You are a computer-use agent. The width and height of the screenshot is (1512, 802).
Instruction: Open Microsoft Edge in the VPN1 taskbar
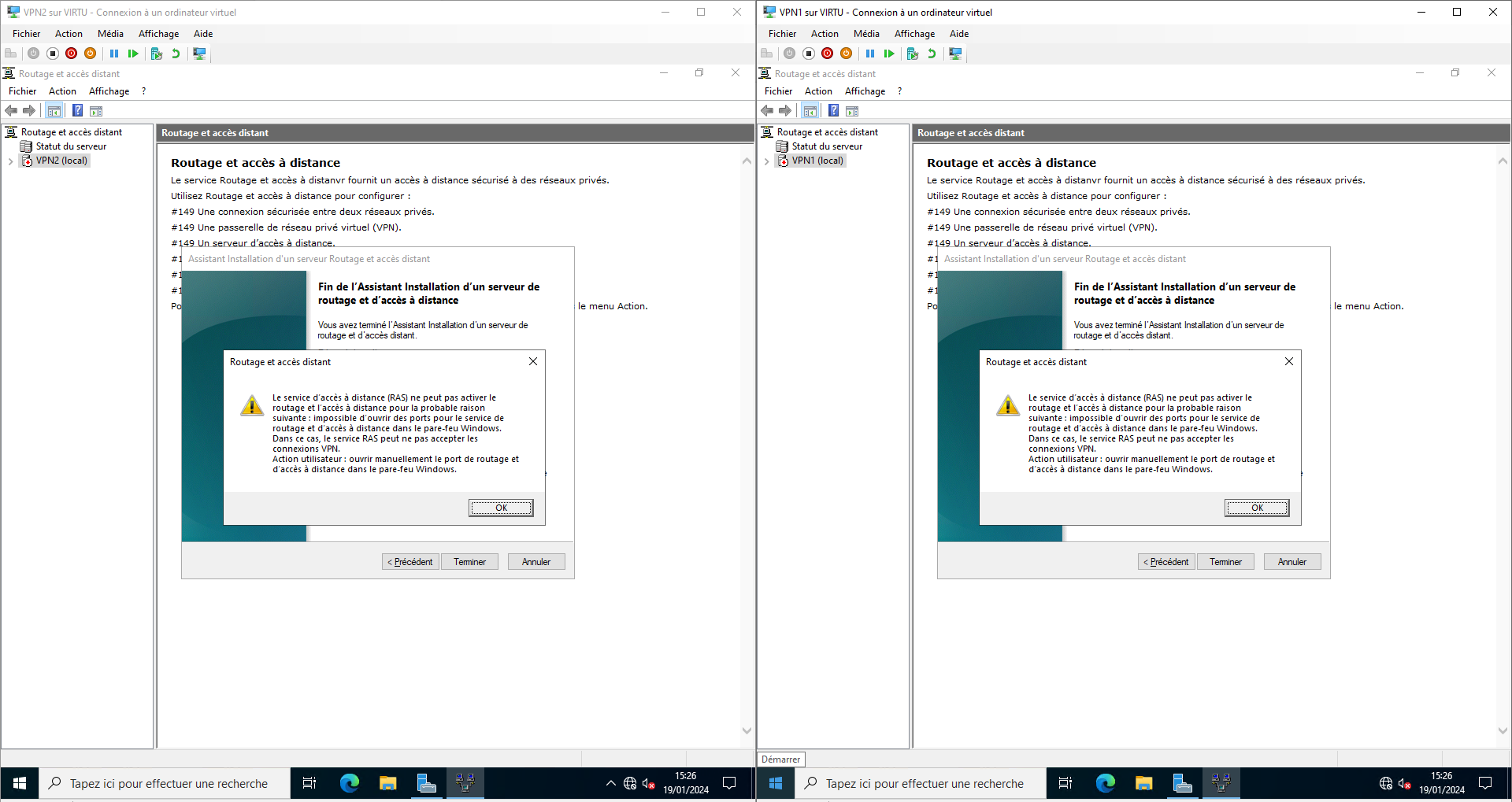[x=1105, y=783]
